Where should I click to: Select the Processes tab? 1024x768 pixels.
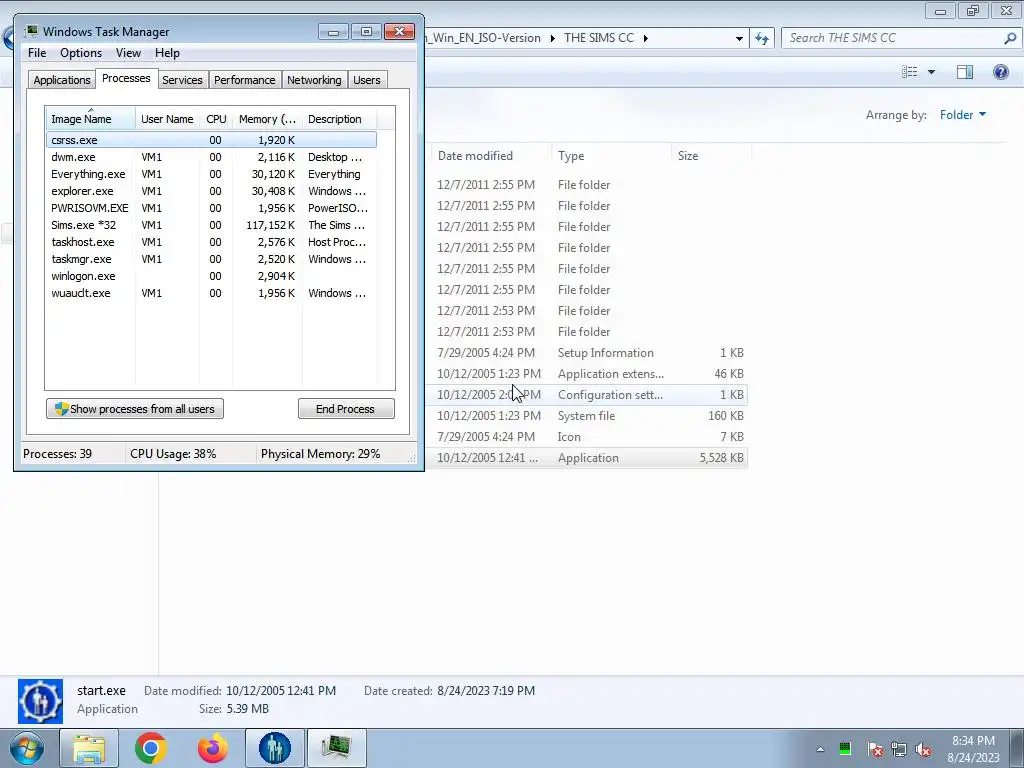[x=126, y=78]
